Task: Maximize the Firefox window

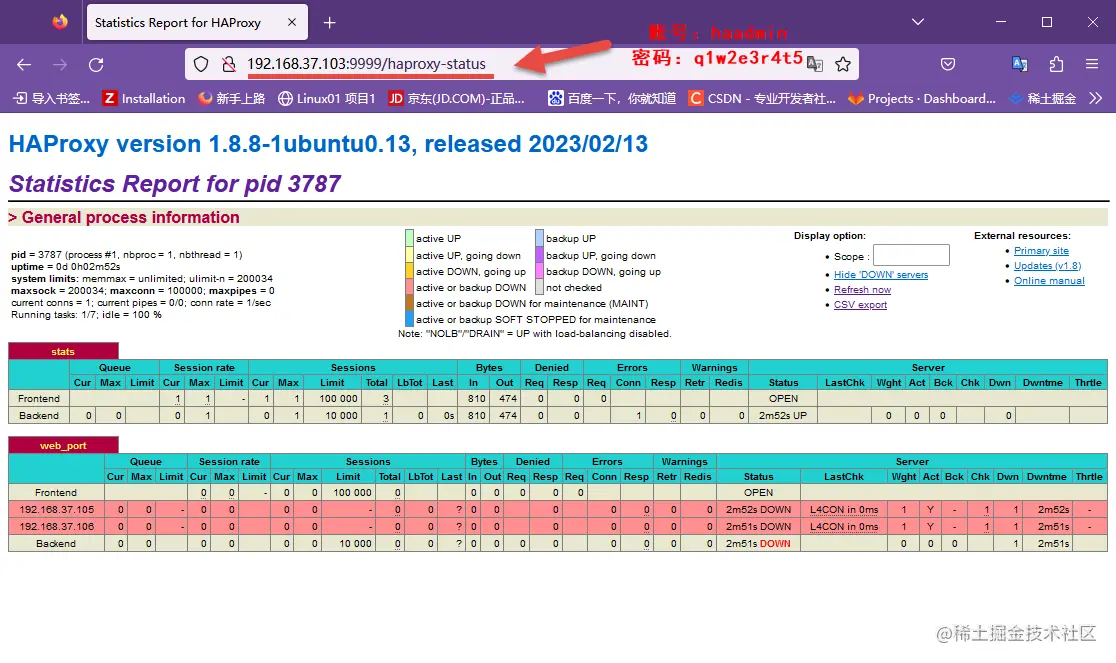Action: point(1046,22)
